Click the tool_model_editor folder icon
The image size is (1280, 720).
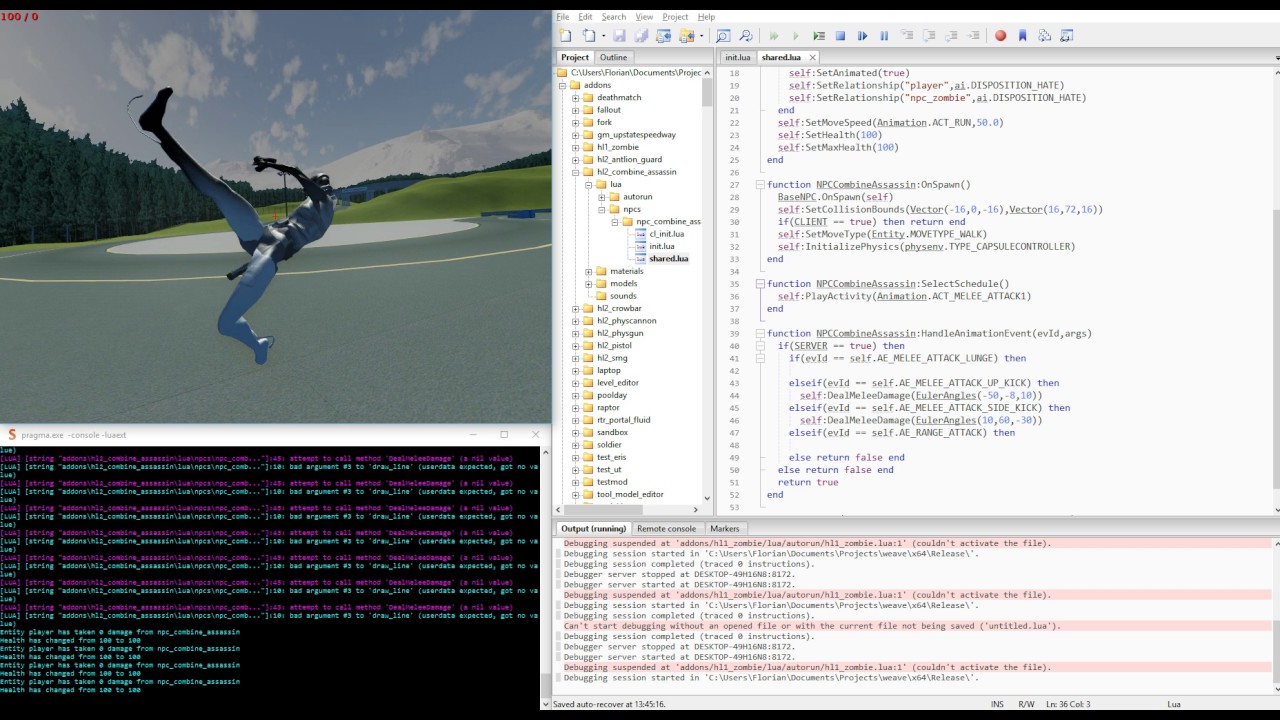pos(588,494)
